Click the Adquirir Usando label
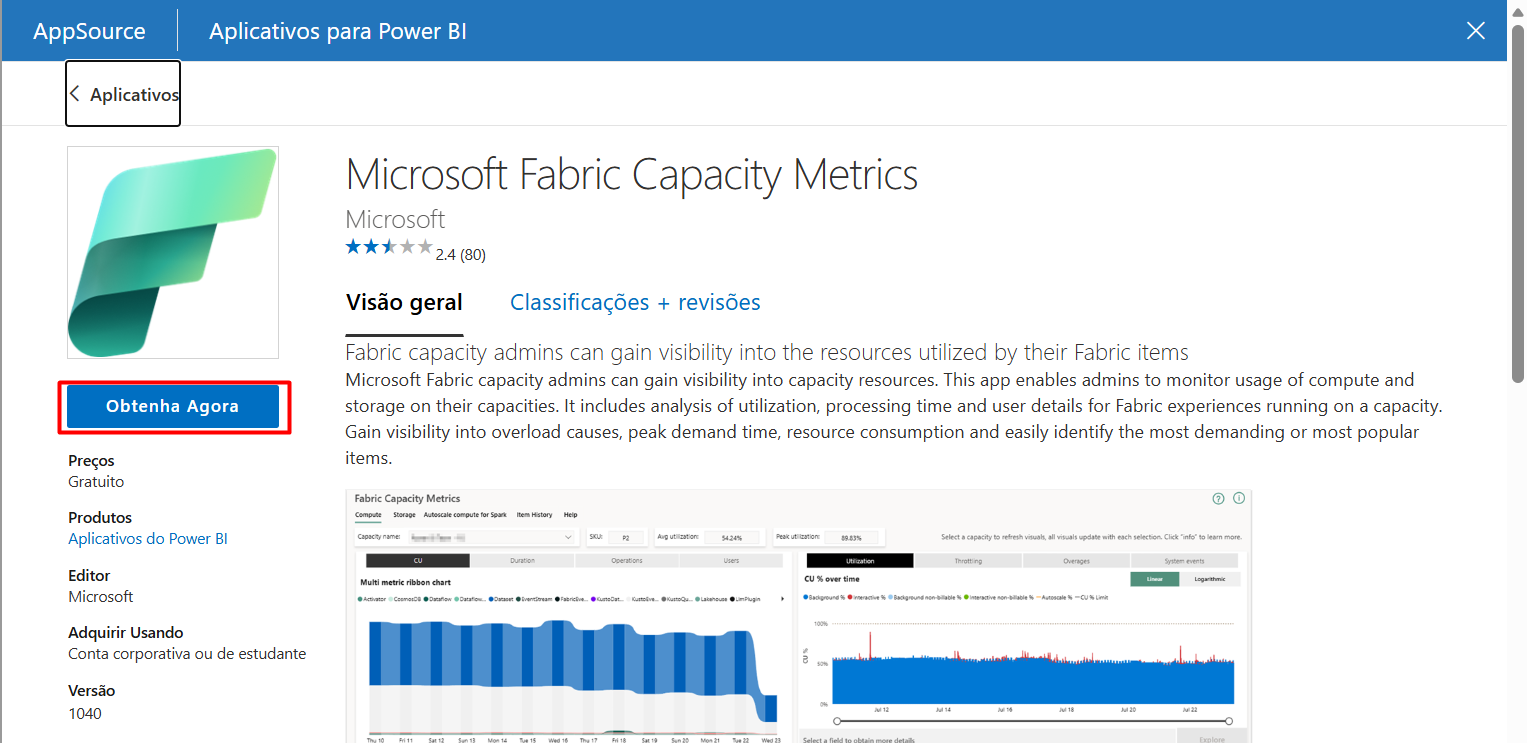The width and height of the screenshot is (1527, 743). (x=126, y=633)
